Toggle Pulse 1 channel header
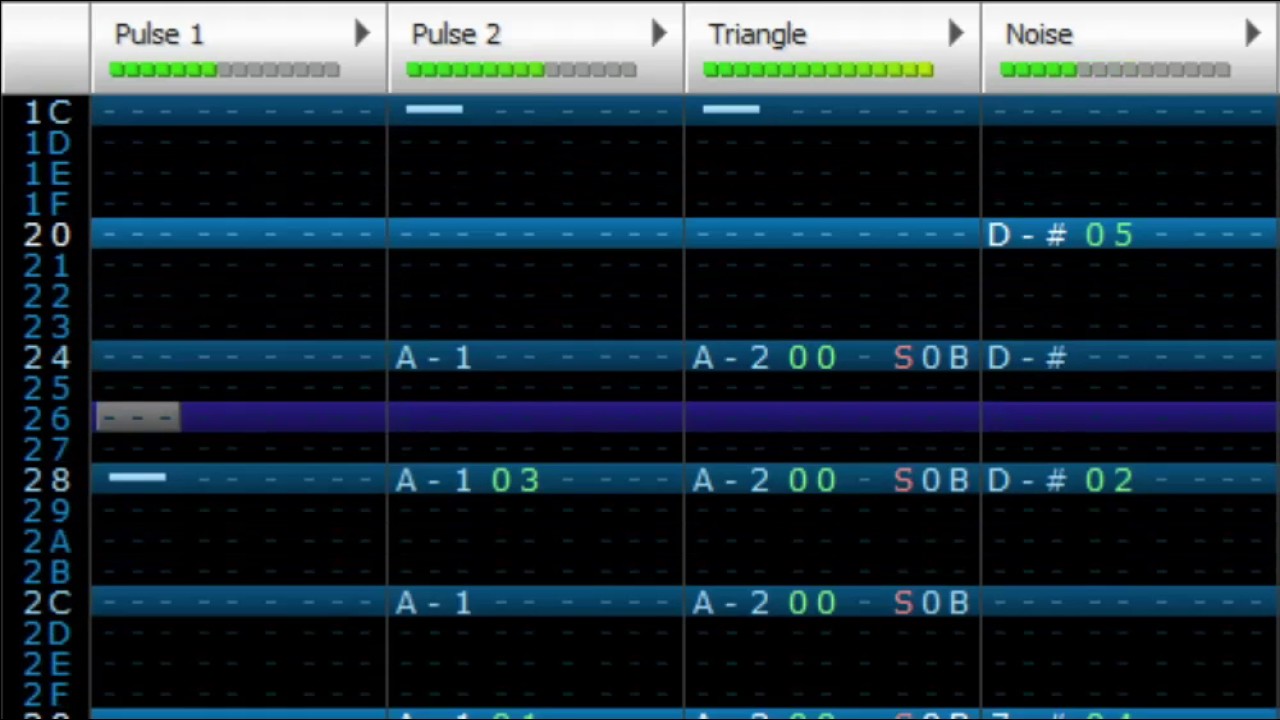 point(238,47)
